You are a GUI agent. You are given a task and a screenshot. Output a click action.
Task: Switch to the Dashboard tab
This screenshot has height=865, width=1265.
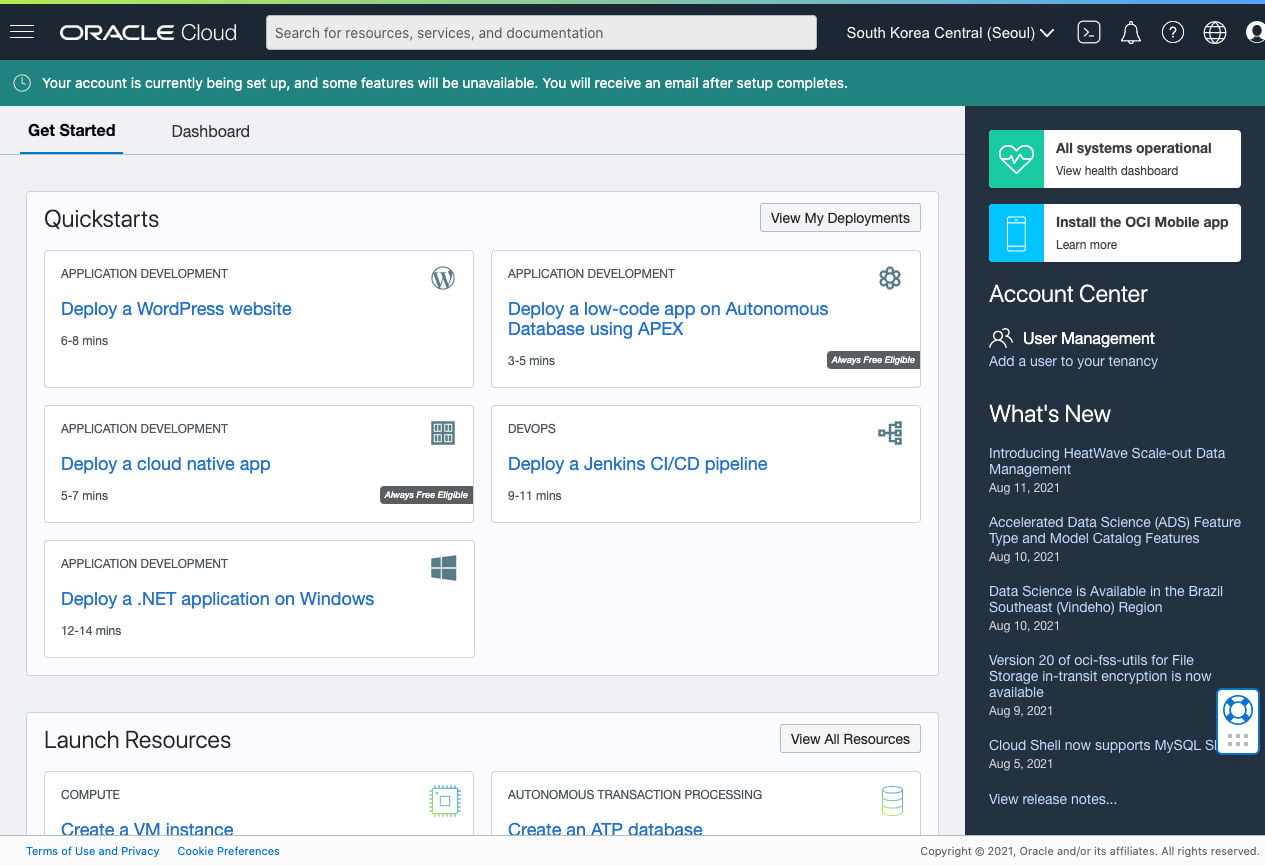[210, 131]
